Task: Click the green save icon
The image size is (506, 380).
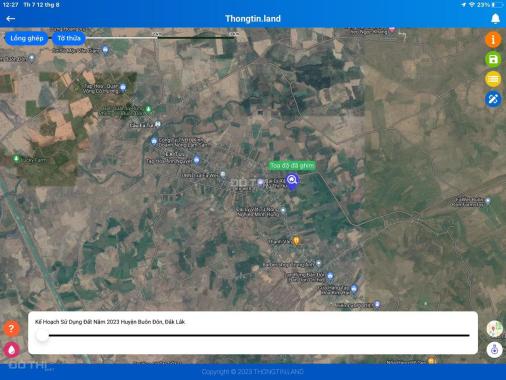Action: pos(493,59)
